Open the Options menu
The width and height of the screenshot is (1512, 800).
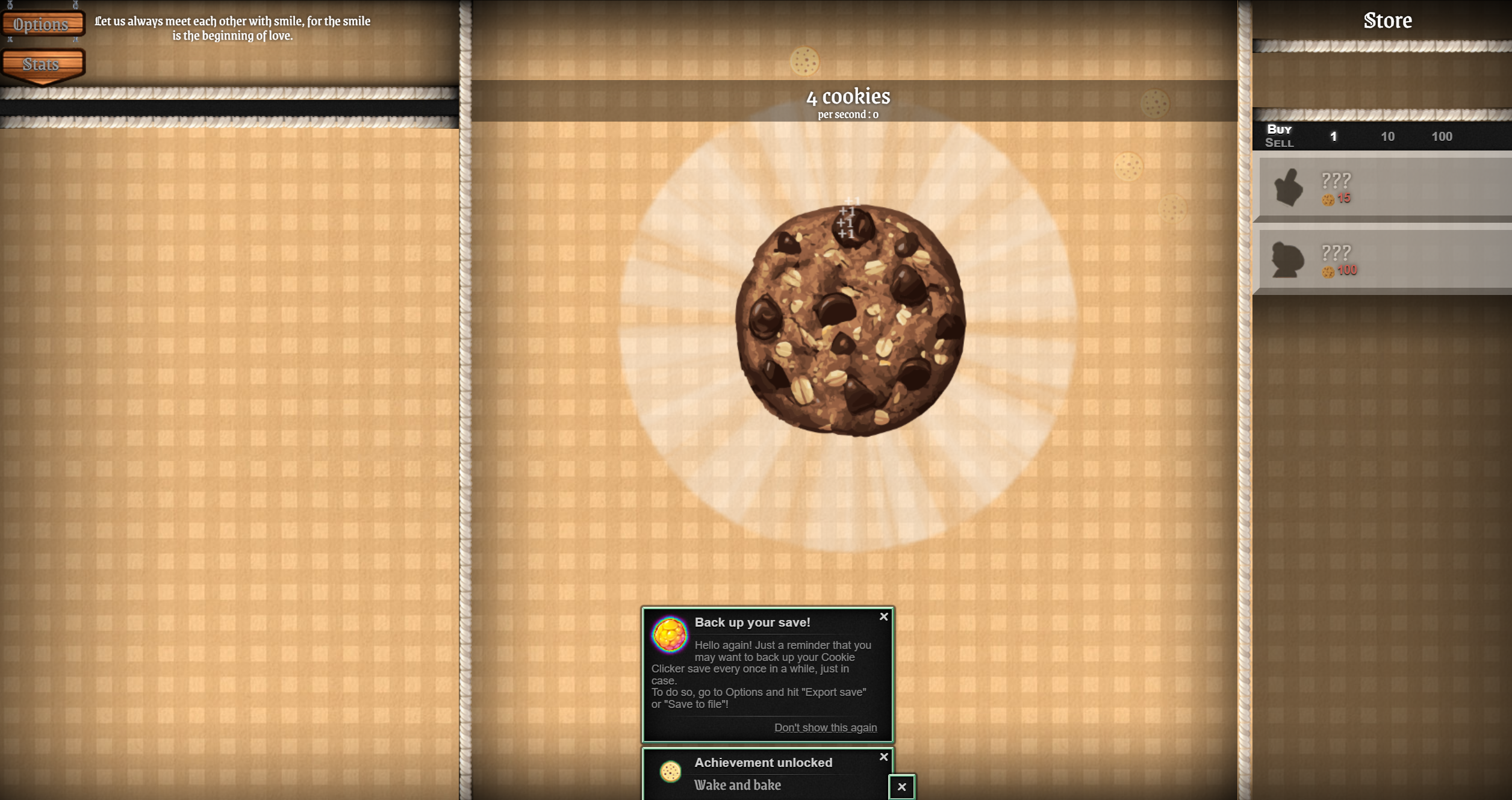tap(42, 24)
